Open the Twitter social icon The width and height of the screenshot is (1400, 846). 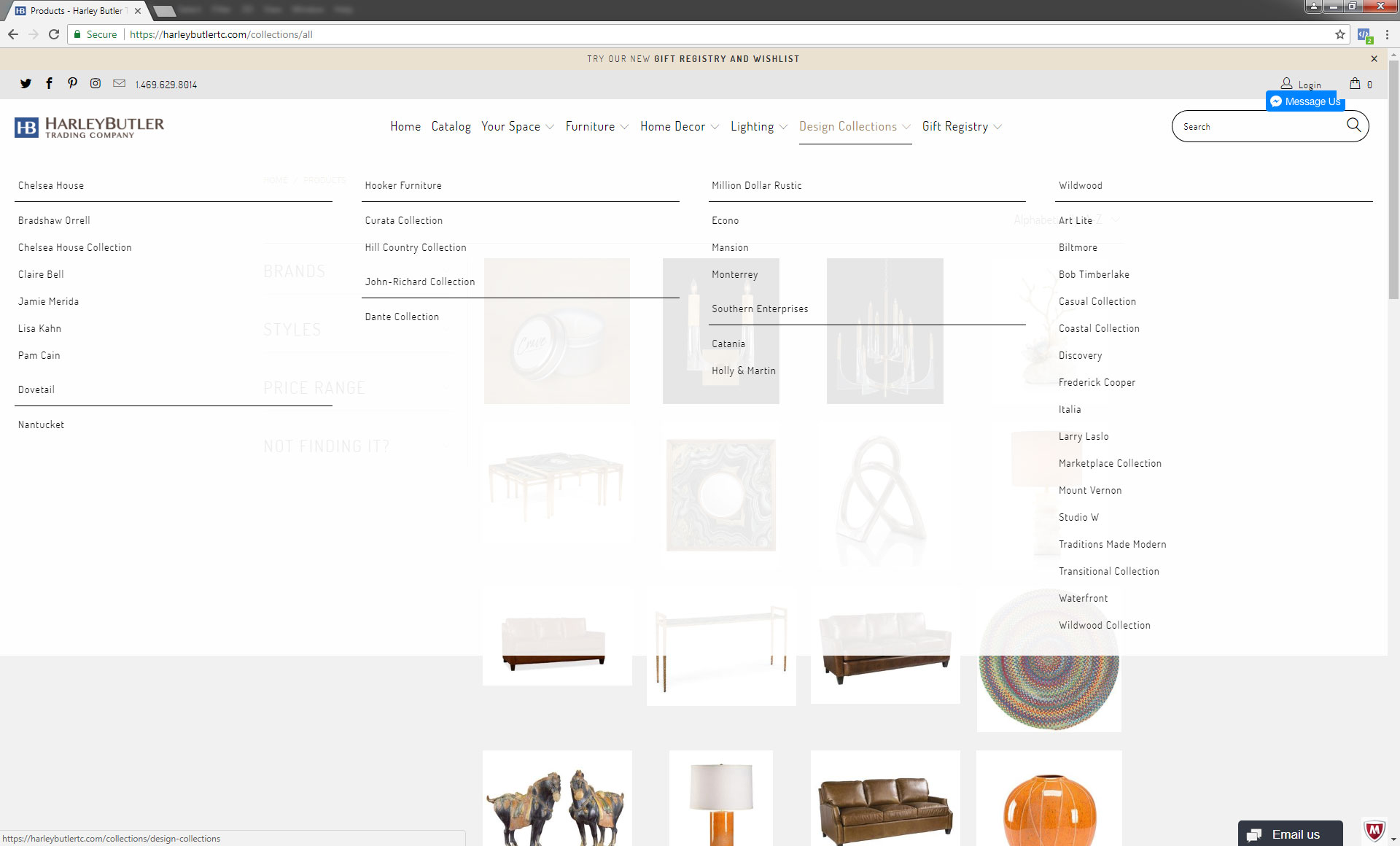point(26,84)
